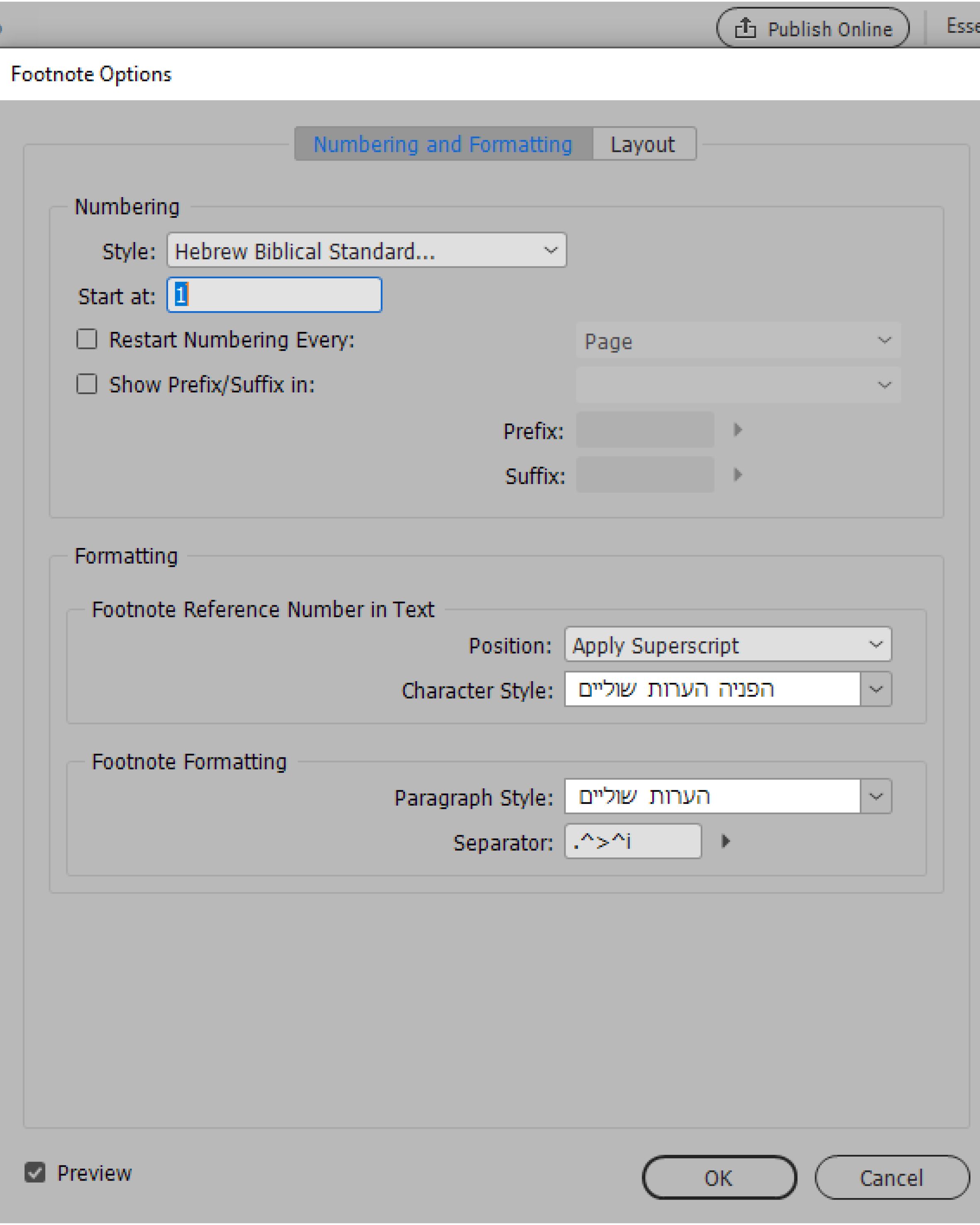Enable Show Prefix/Suffix in checkbox
Image resolution: width=980 pixels, height=1225 pixels.
pyautogui.click(x=87, y=385)
